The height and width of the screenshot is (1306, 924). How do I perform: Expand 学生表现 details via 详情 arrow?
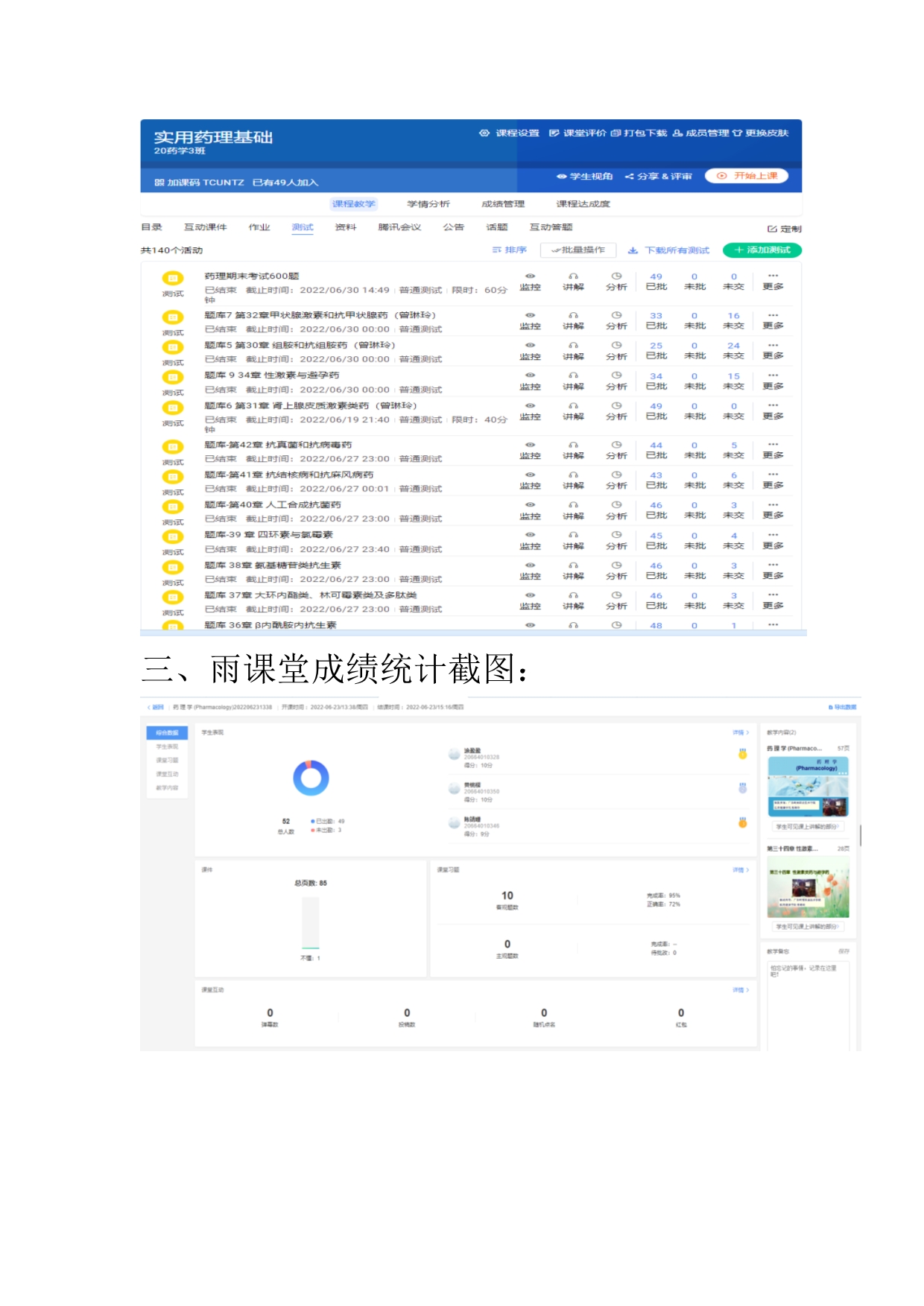741,732
